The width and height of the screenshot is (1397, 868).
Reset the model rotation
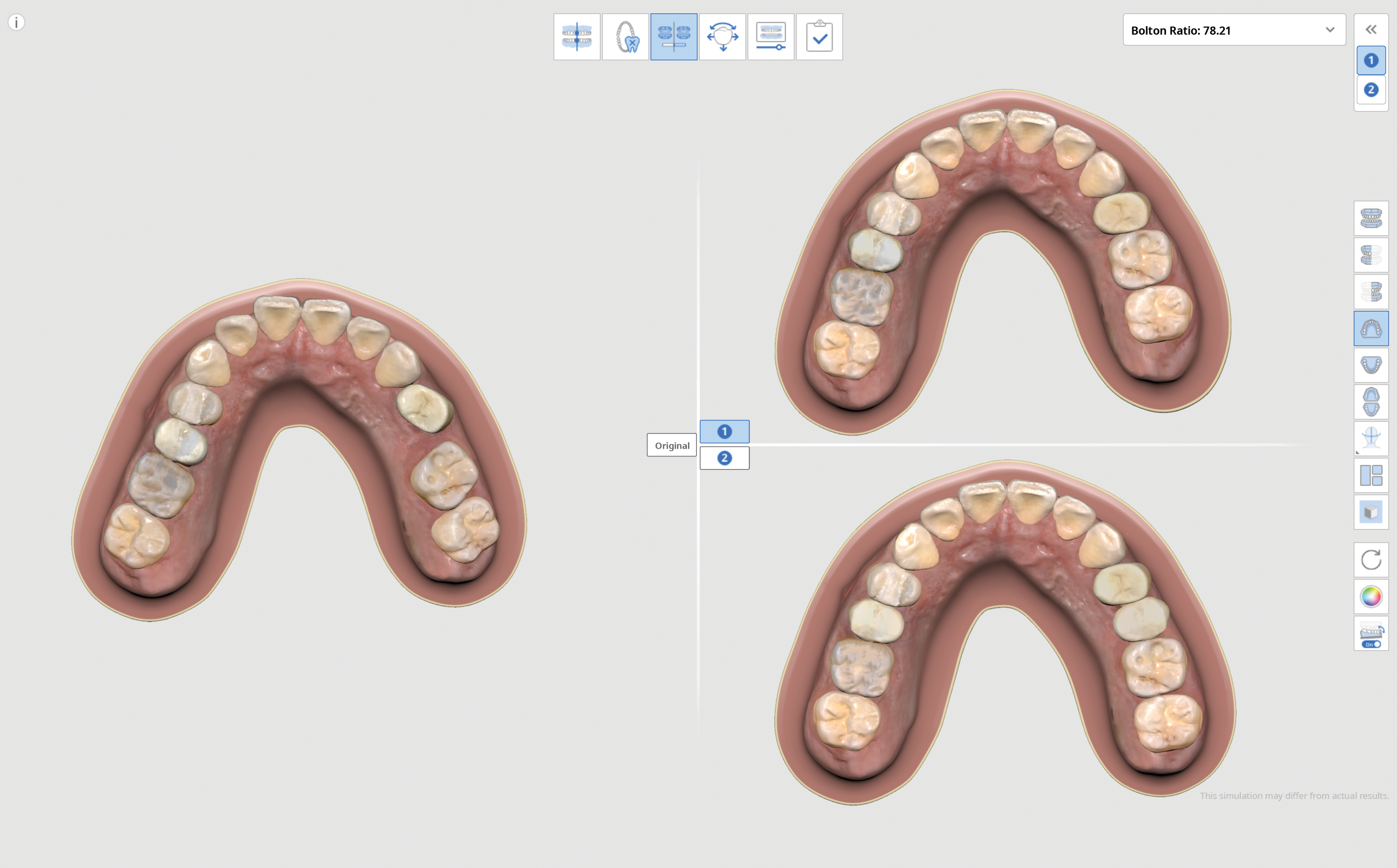[x=1371, y=560]
